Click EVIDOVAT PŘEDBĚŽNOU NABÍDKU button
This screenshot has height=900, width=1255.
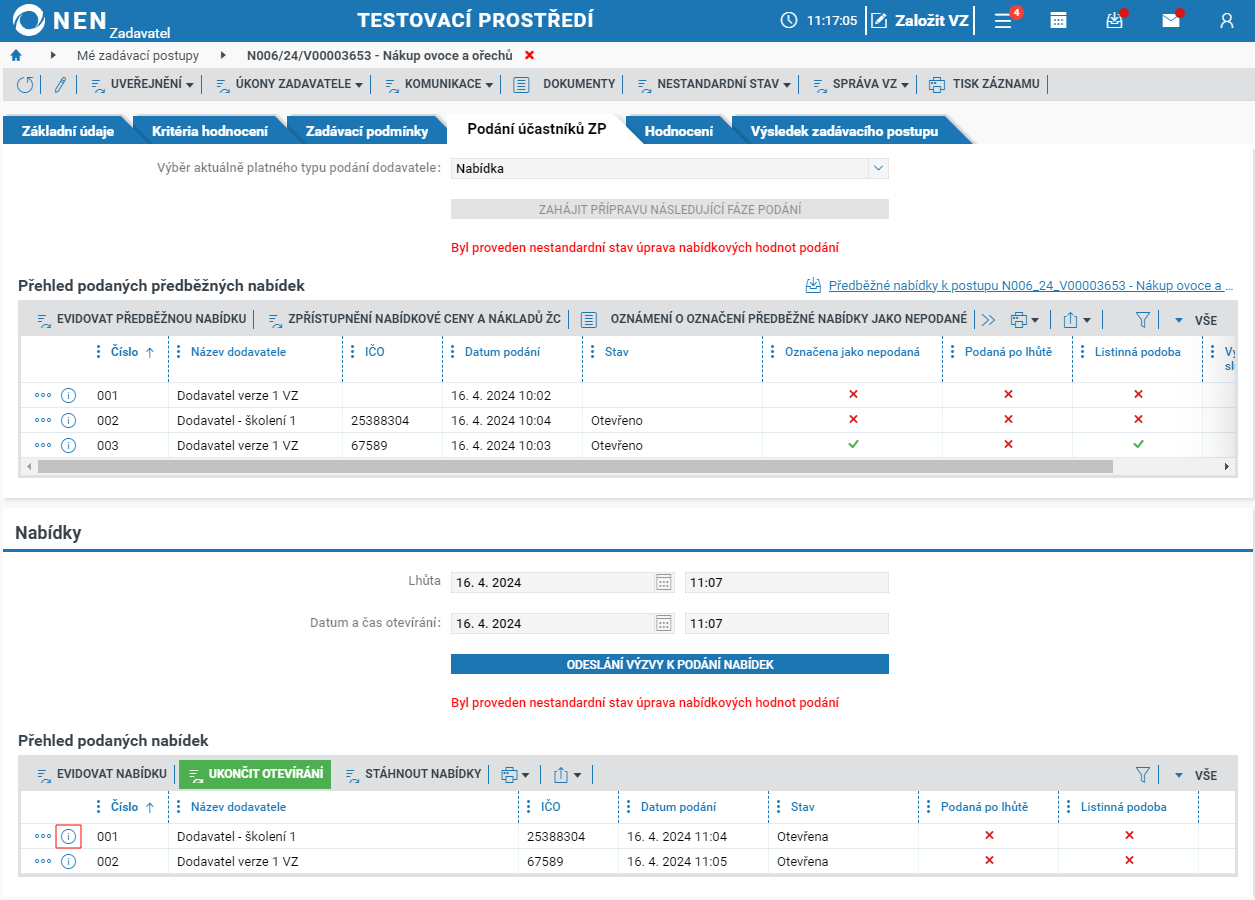click(x=141, y=319)
